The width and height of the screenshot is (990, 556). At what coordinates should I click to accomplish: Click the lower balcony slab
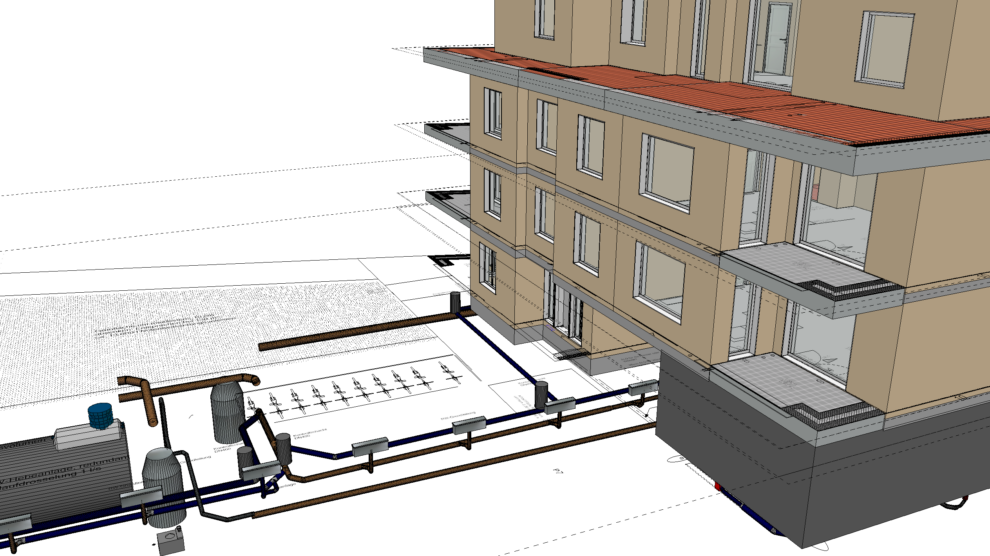pos(790,390)
